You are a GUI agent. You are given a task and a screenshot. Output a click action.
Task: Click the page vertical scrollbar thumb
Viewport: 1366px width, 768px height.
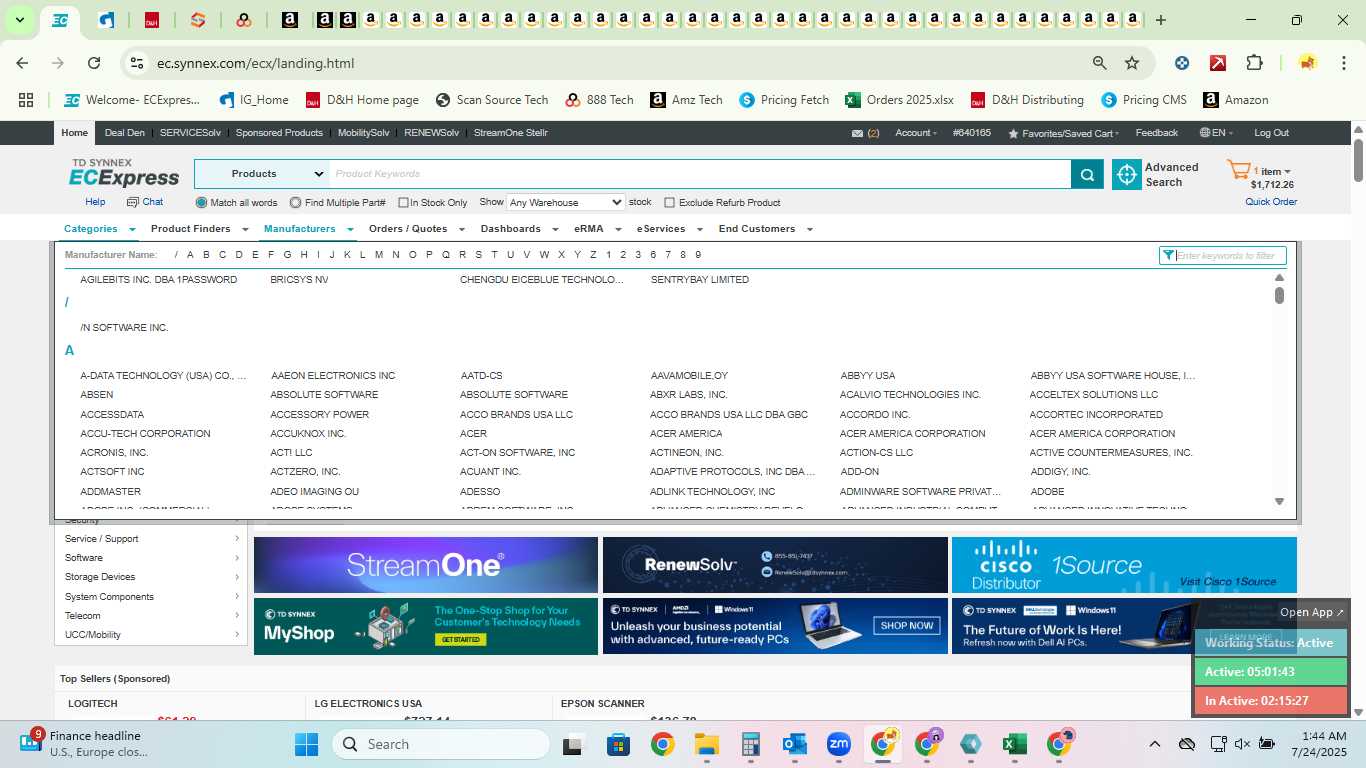pos(1359,160)
